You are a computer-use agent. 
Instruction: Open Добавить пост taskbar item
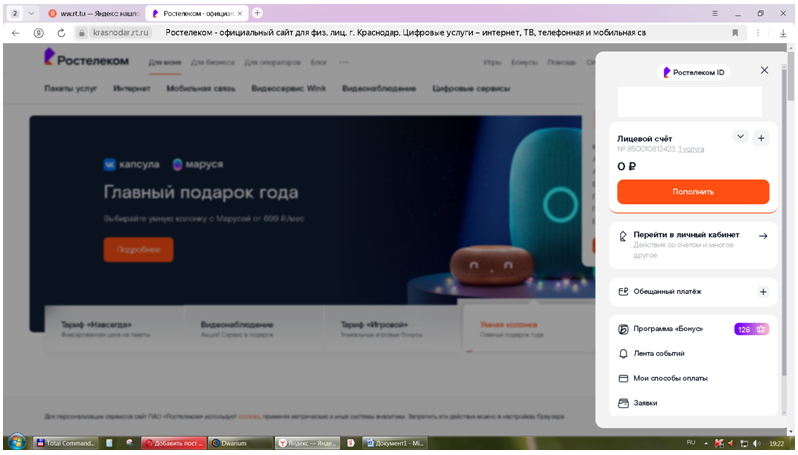(x=175, y=443)
